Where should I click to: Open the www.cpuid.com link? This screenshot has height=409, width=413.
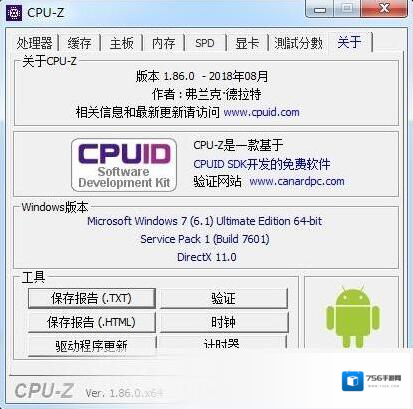[x=261, y=112]
